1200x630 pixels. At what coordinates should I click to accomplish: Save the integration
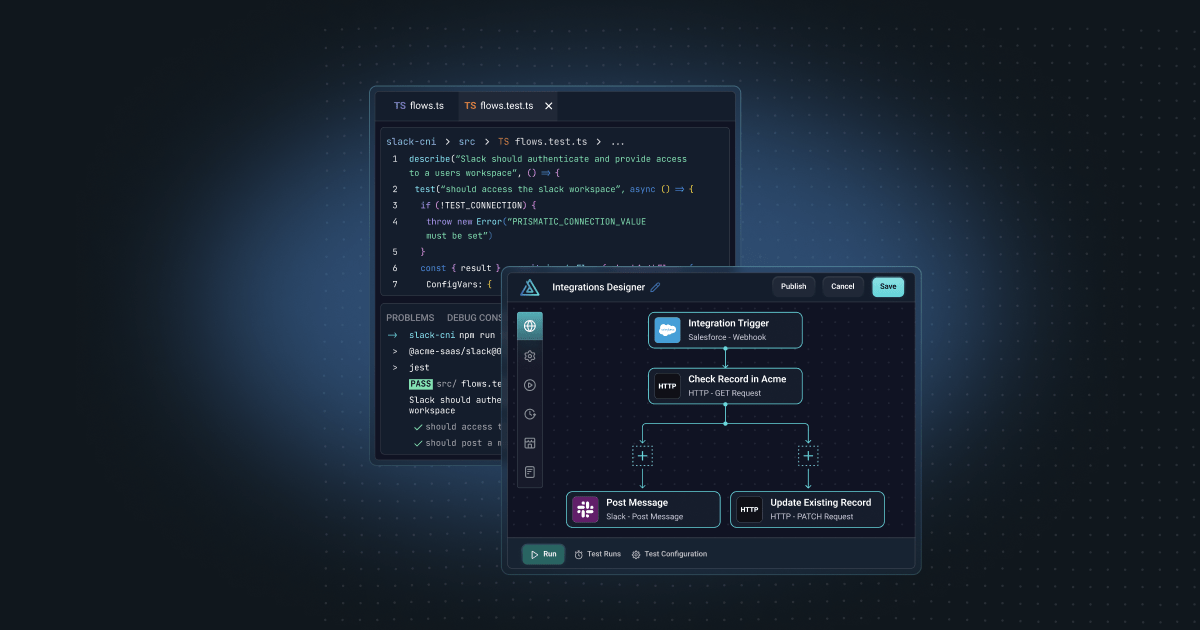pos(888,287)
